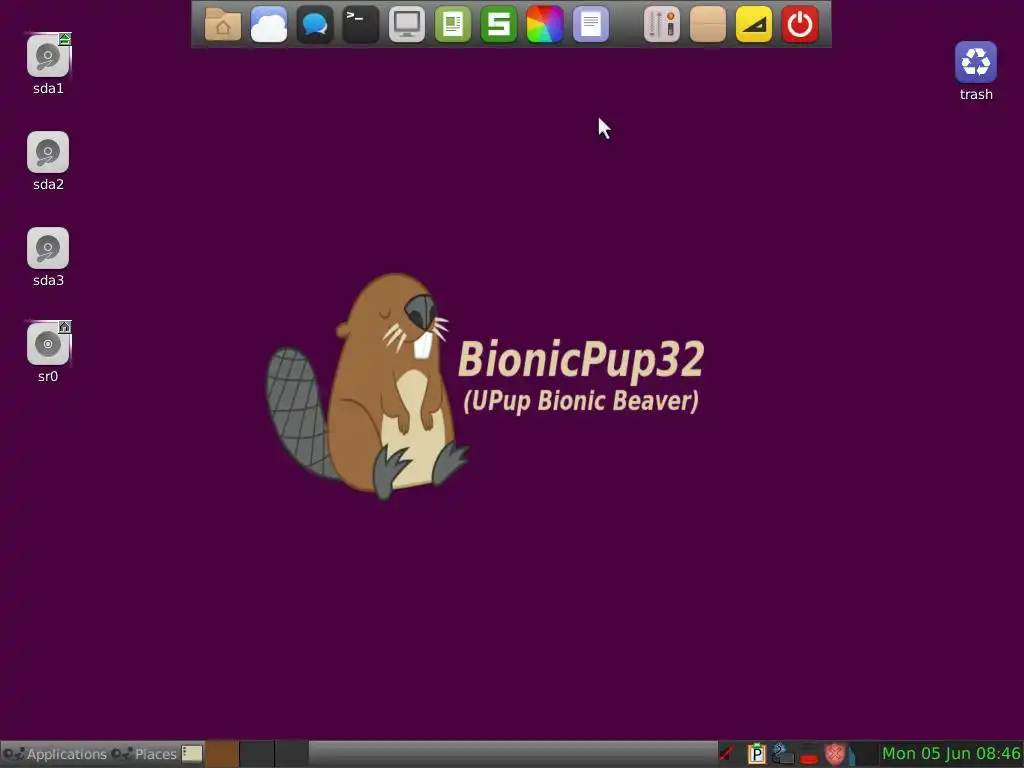Click the red firewall shield tray icon
Image resolution: width=1024 pixels, height=768 pixels.
pos(835,754)
